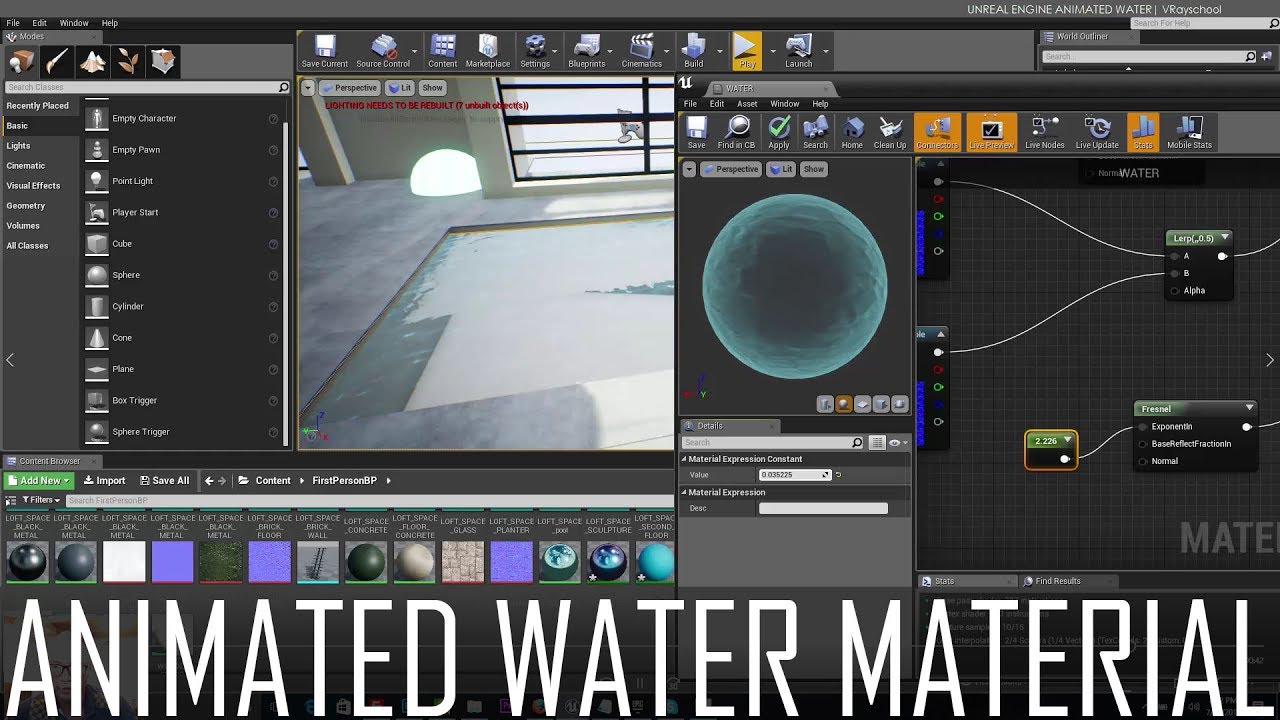Click the Clean Up icon

pyautogui.click(x=890, y=132)
